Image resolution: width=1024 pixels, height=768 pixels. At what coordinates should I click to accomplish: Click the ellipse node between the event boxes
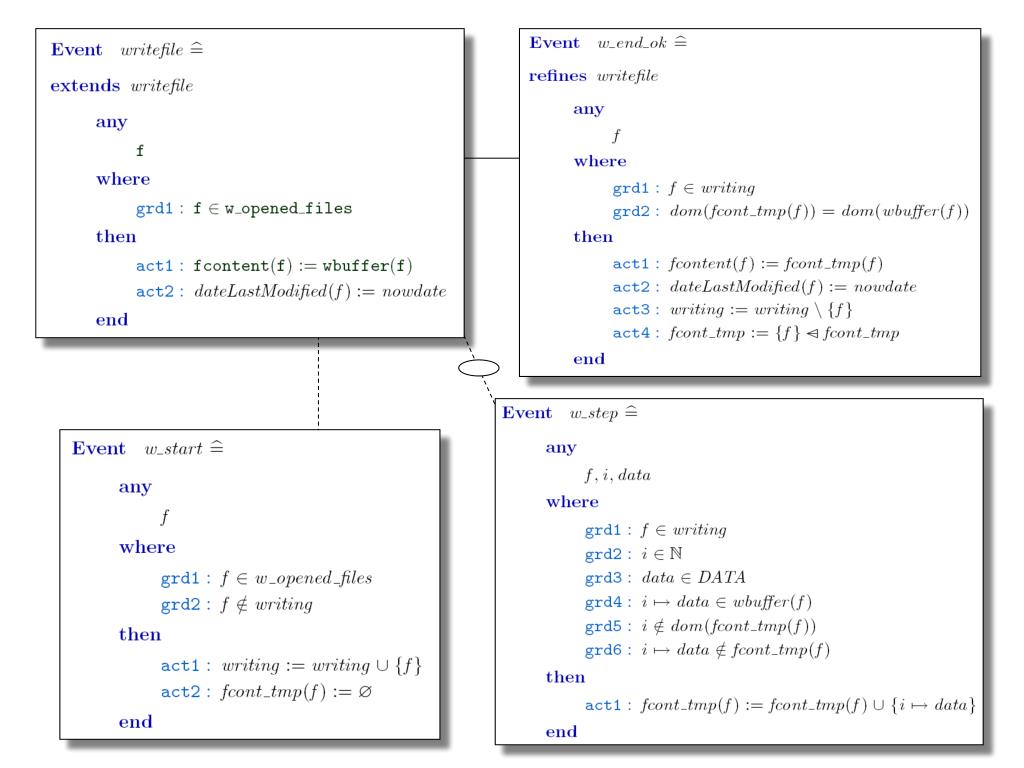[479, 368]
